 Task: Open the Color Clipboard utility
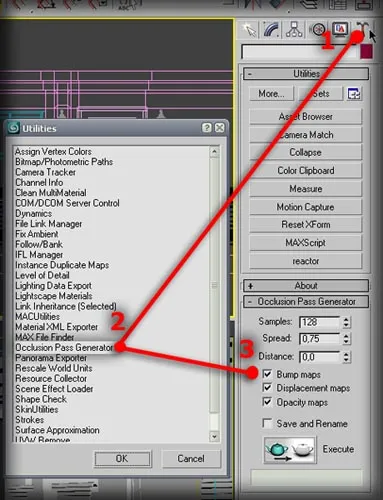point(305,171)
